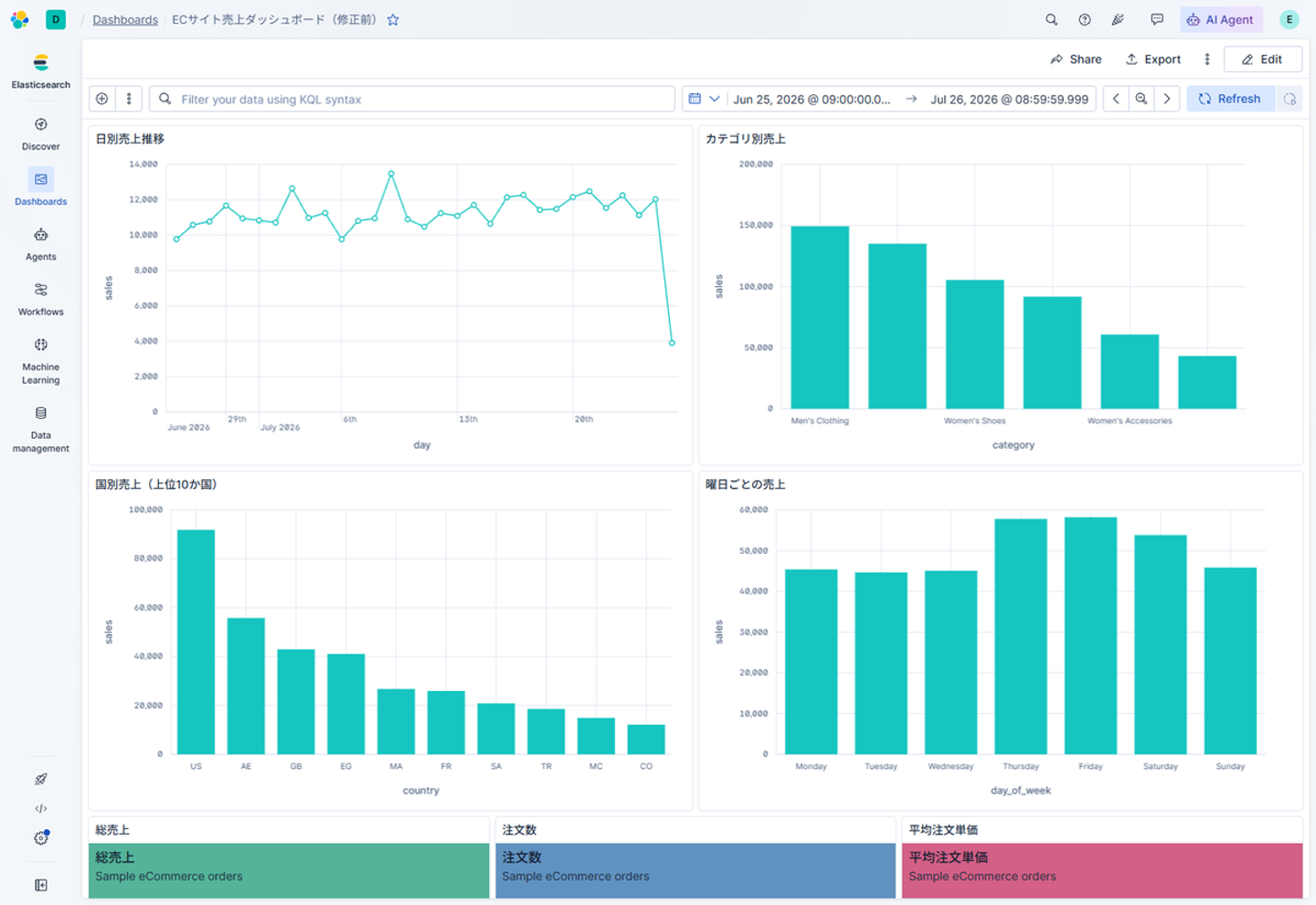Step the time range forward
Image resolution: width=1316 pixels, height=905 pixels.
pyautogui.click(x=1167, y=99)
